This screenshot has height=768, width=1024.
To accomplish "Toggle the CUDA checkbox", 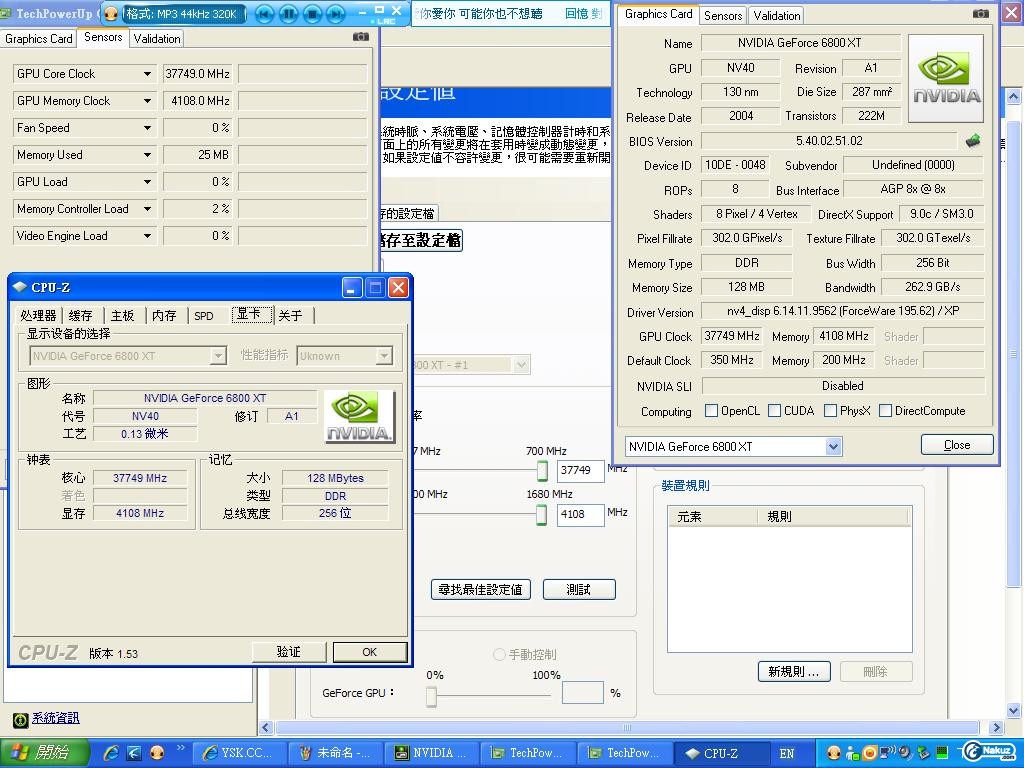I will pos(774,411).
